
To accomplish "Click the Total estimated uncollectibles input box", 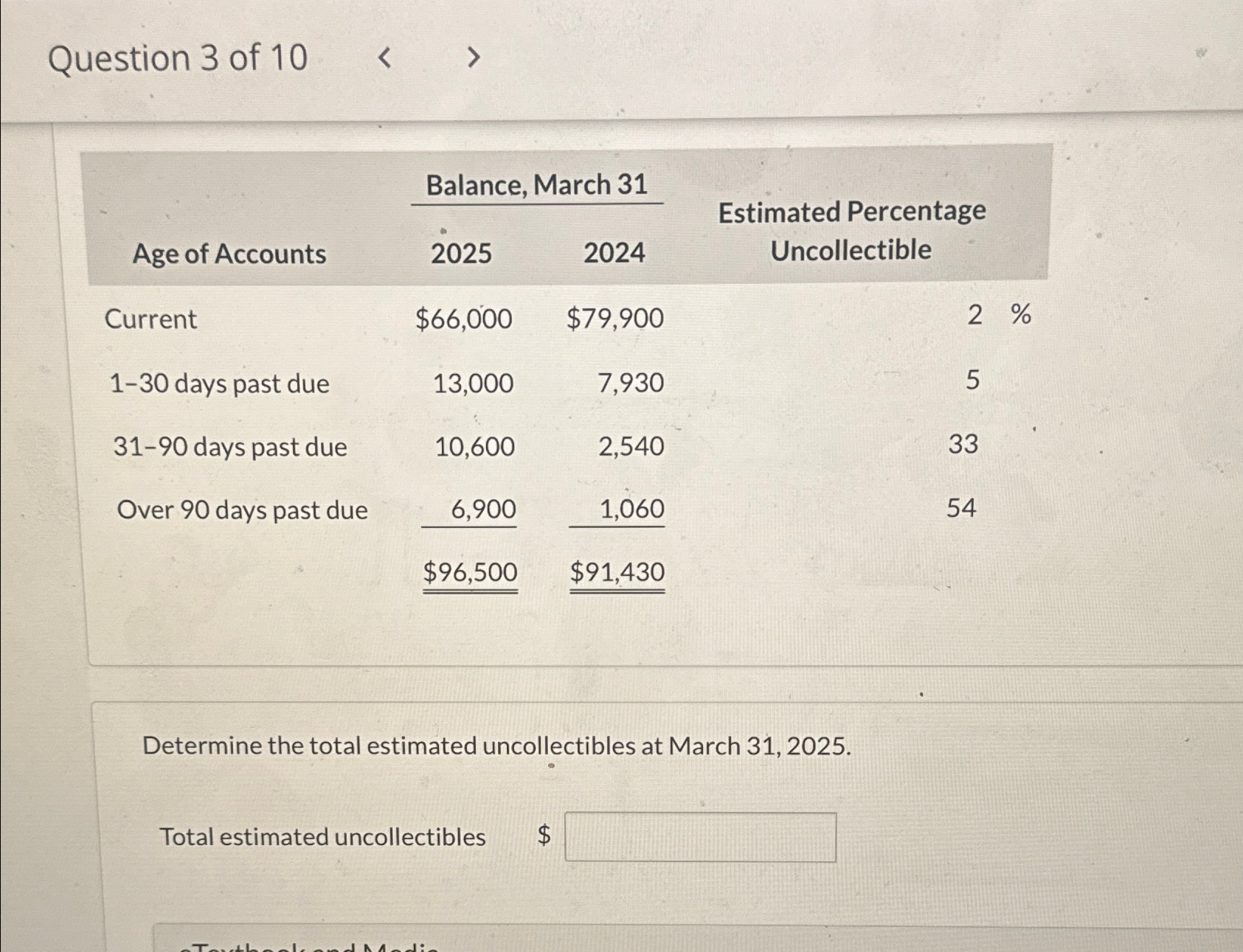I will pyautogui.click(x=700, y=837).
